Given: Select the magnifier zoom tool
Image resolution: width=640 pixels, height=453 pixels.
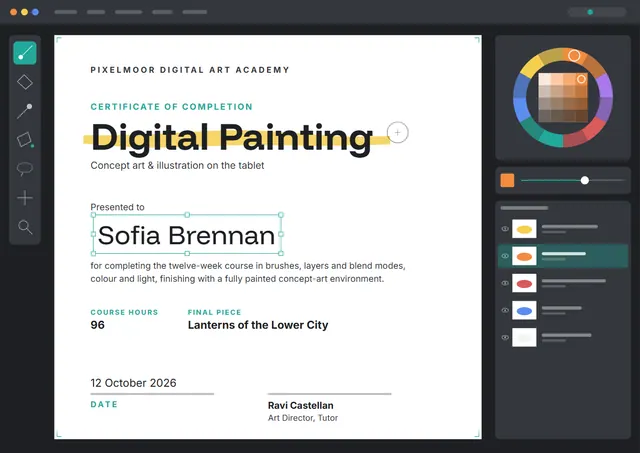Looking at the screenshot, I should tap(25, 226).
